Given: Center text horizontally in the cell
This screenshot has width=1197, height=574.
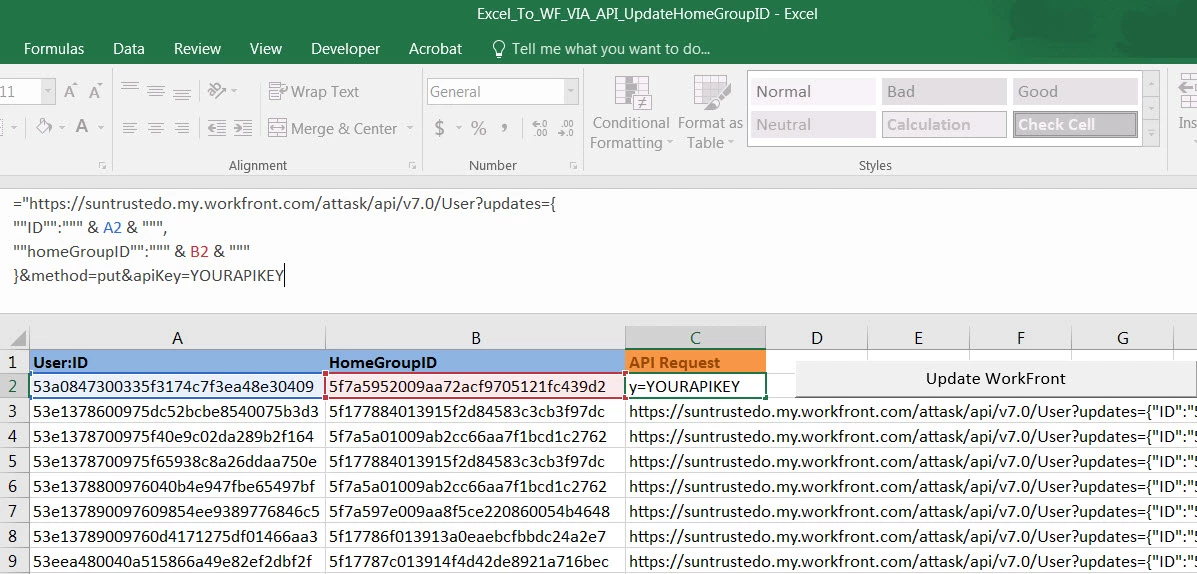Looking at the screenshot, I should point(156,127).
